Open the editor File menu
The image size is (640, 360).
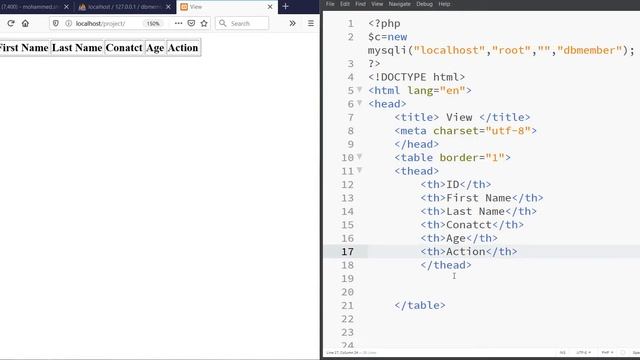pyautogui.click(x=330, y=4)
